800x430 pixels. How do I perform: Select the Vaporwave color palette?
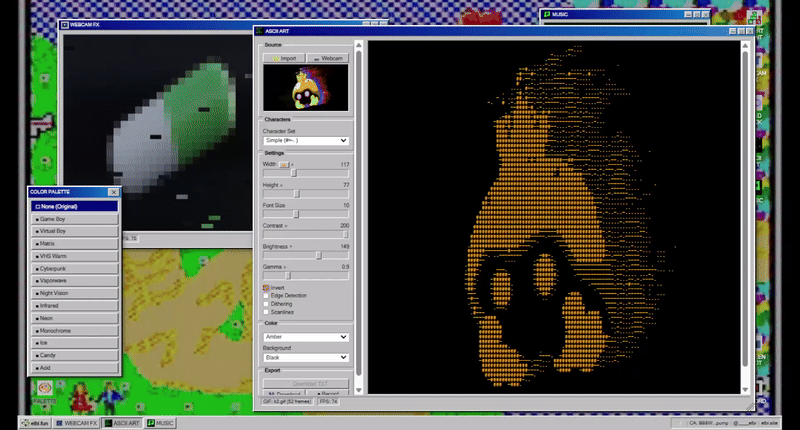(75, 280)
